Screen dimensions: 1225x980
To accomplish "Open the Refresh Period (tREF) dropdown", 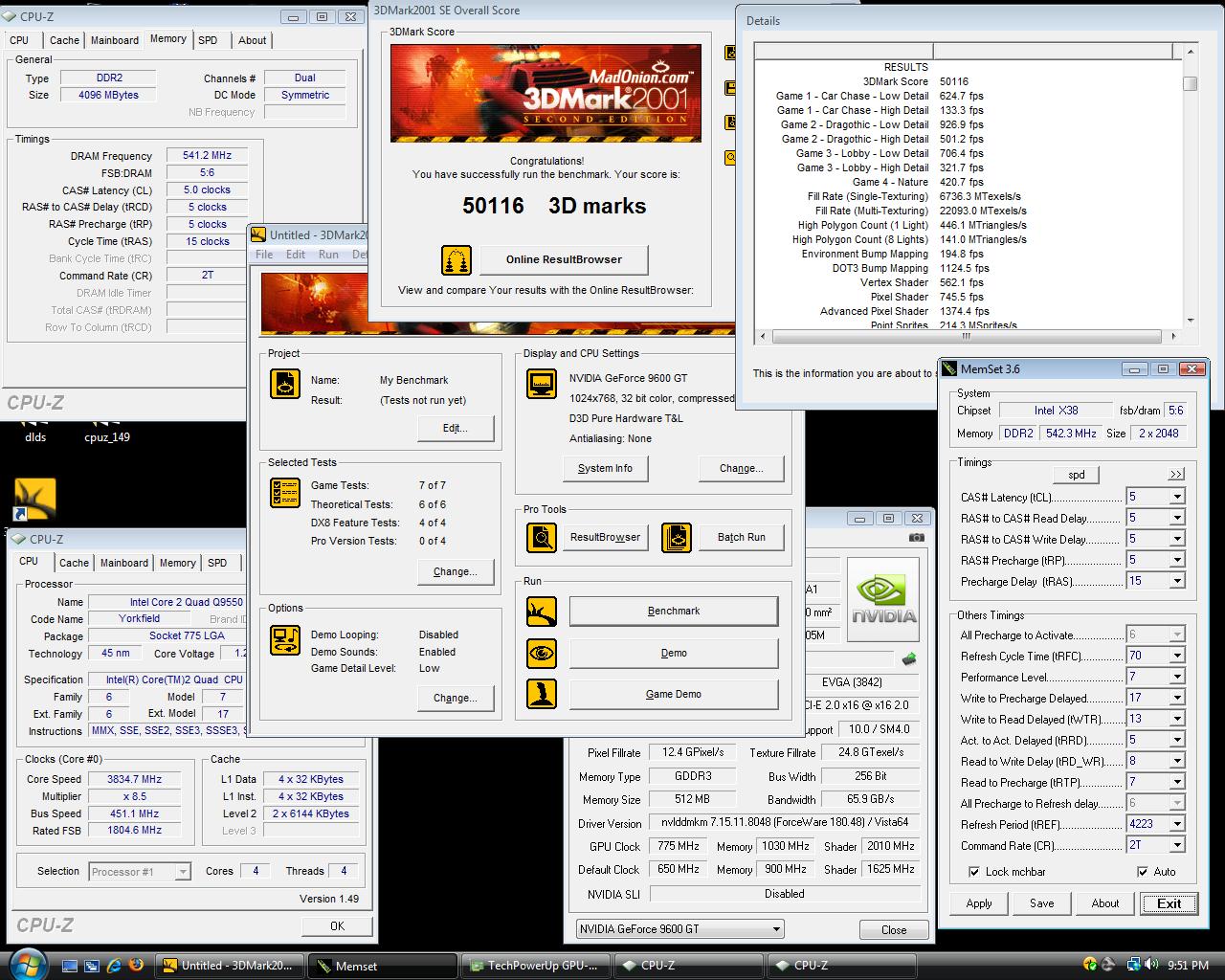I will pyautogui.click(x=1177, y=824).
